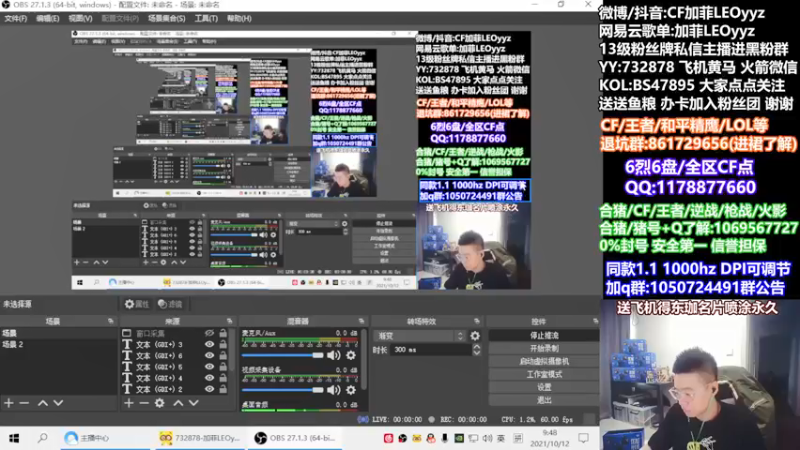The image size is (800, 450).
Task: Undock the 混音器 panel via header icon
Action: click(x=362, y=321)
